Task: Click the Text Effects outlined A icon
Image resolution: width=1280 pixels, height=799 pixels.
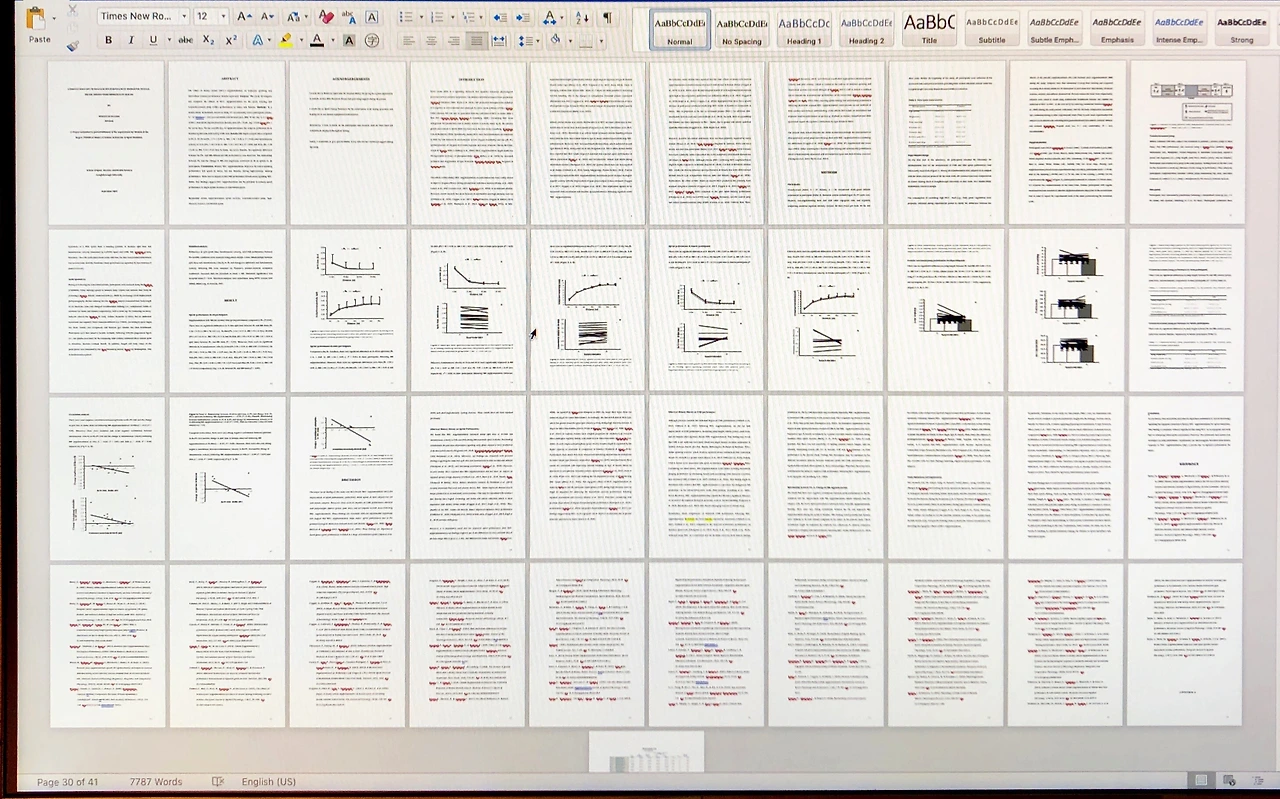Action: [257, 40]
